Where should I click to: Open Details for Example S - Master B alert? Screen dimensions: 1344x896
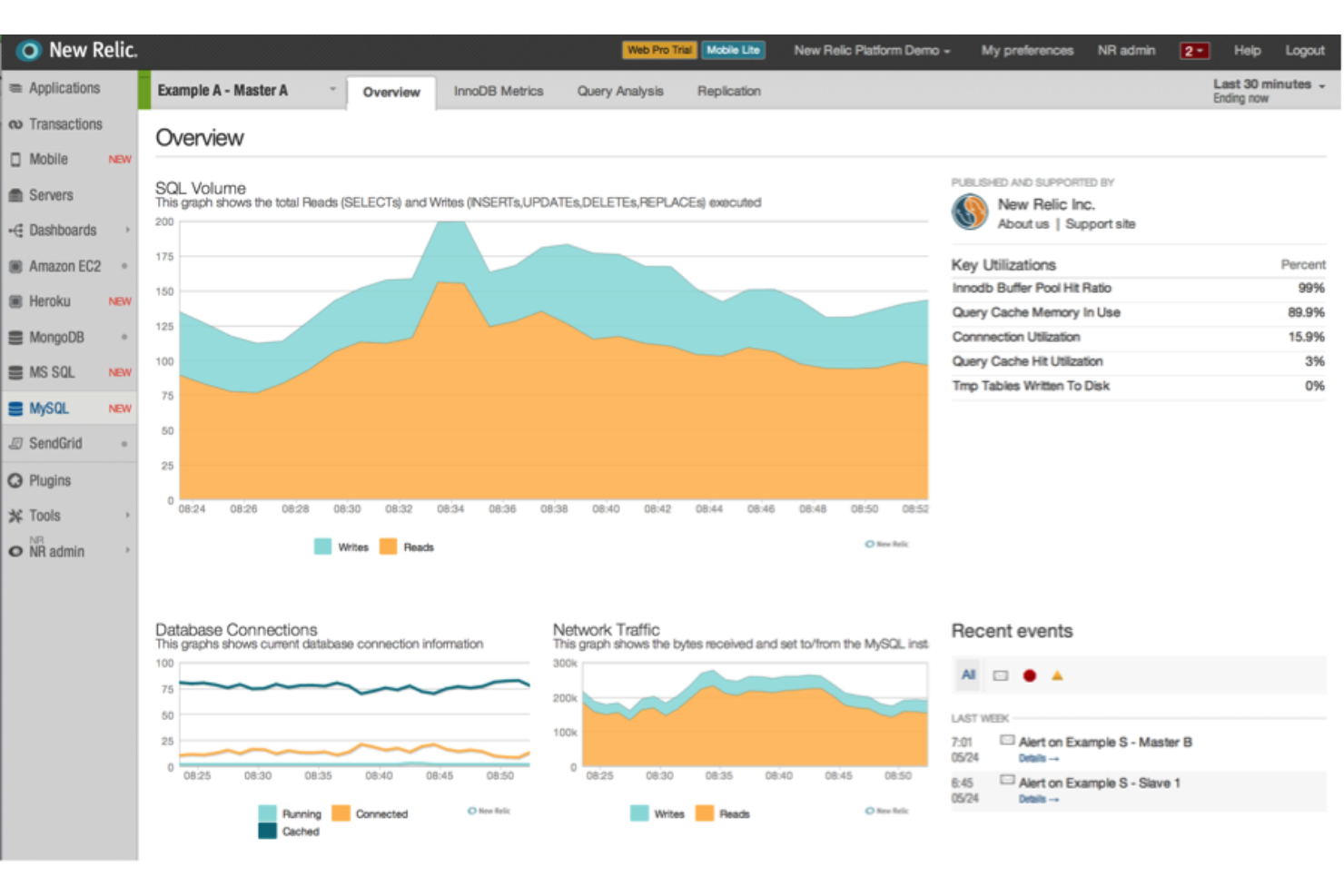[x=1038, y=758]
